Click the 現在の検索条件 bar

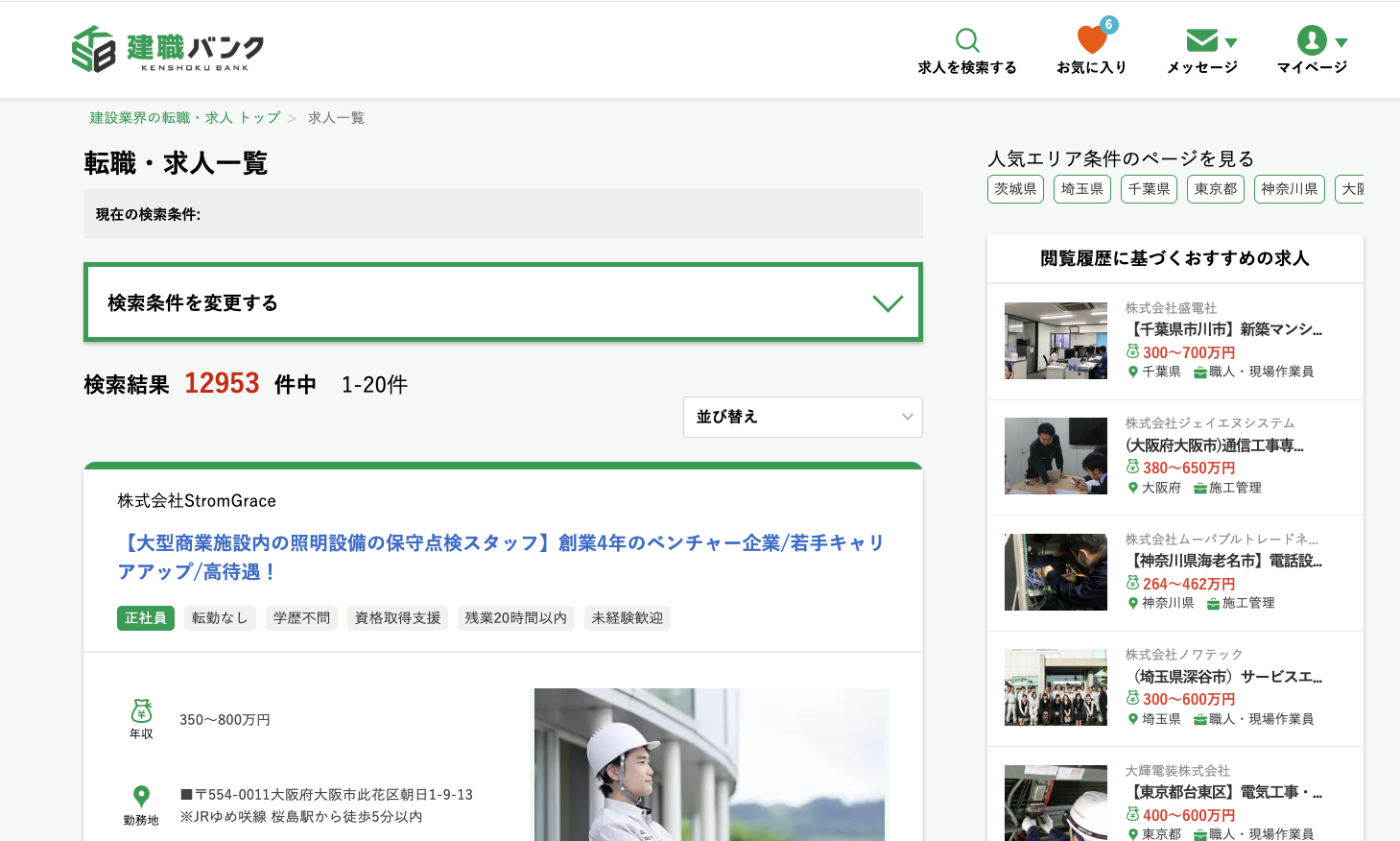(x=503, y=214)
